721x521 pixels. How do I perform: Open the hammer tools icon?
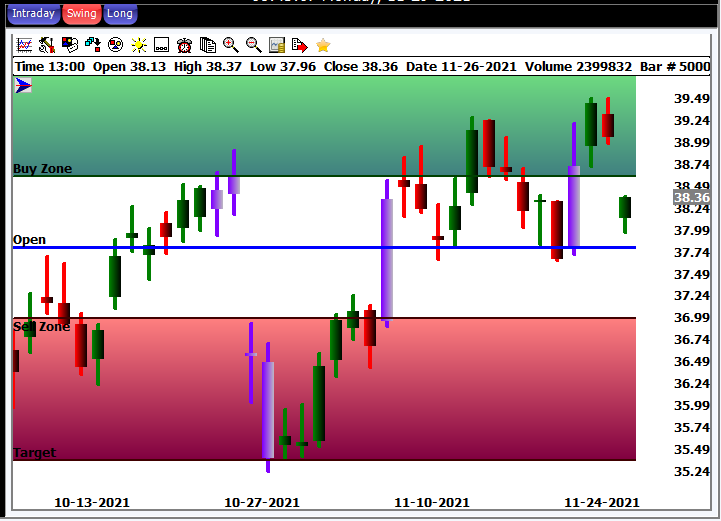point(46,45)
